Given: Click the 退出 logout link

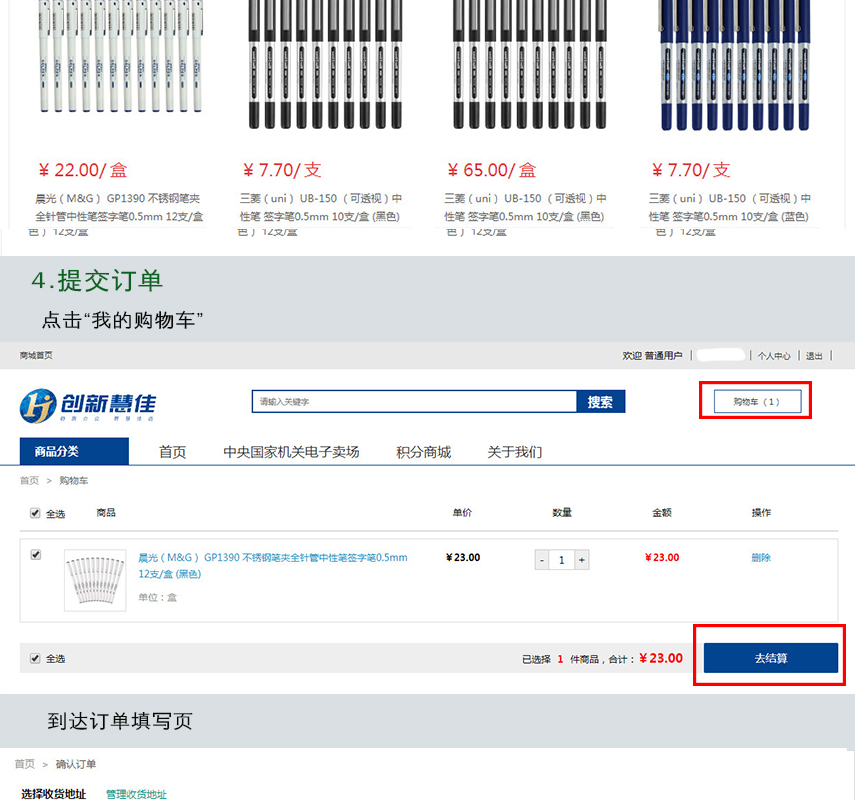Looking at the screenshot, I should click(x=814, y=356).
